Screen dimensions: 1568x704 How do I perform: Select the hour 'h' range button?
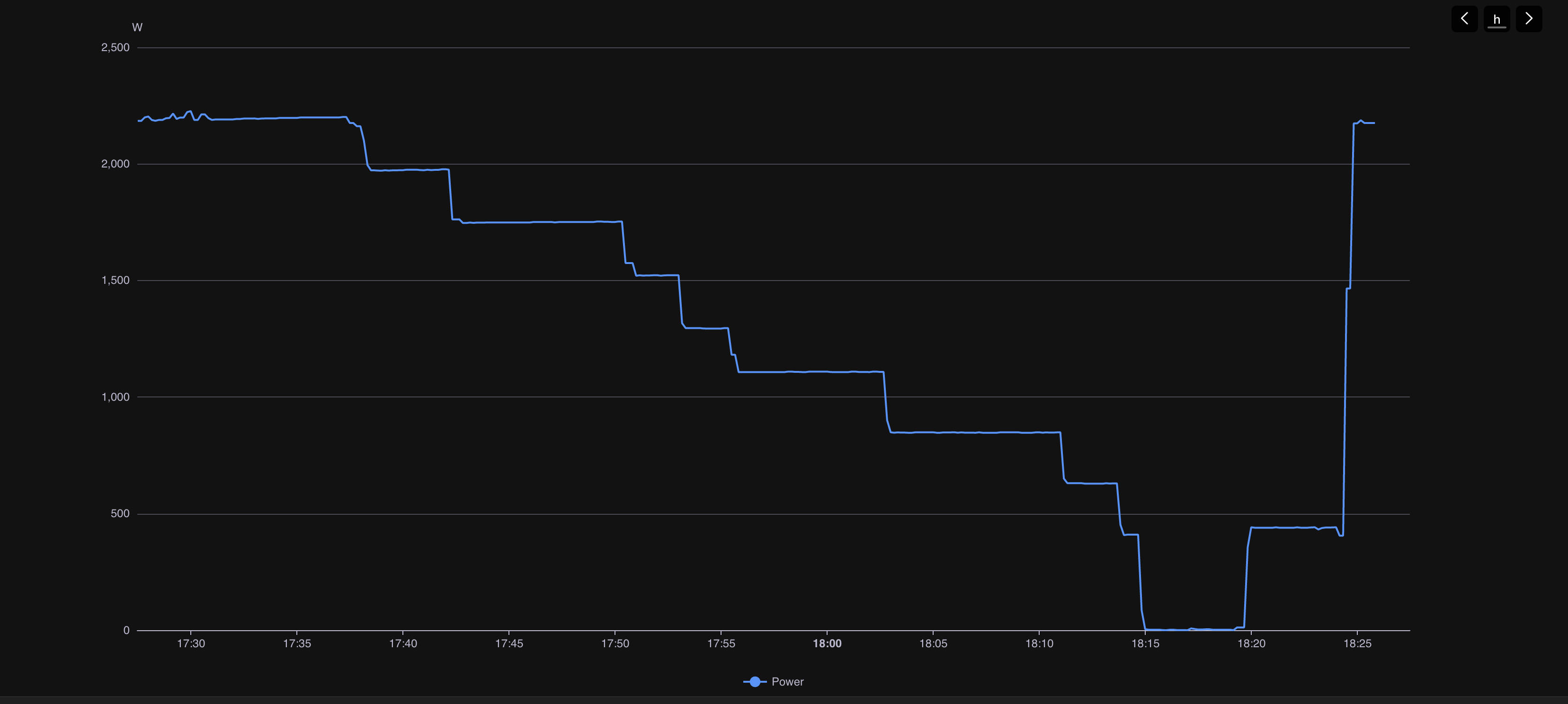point(1496,19)
